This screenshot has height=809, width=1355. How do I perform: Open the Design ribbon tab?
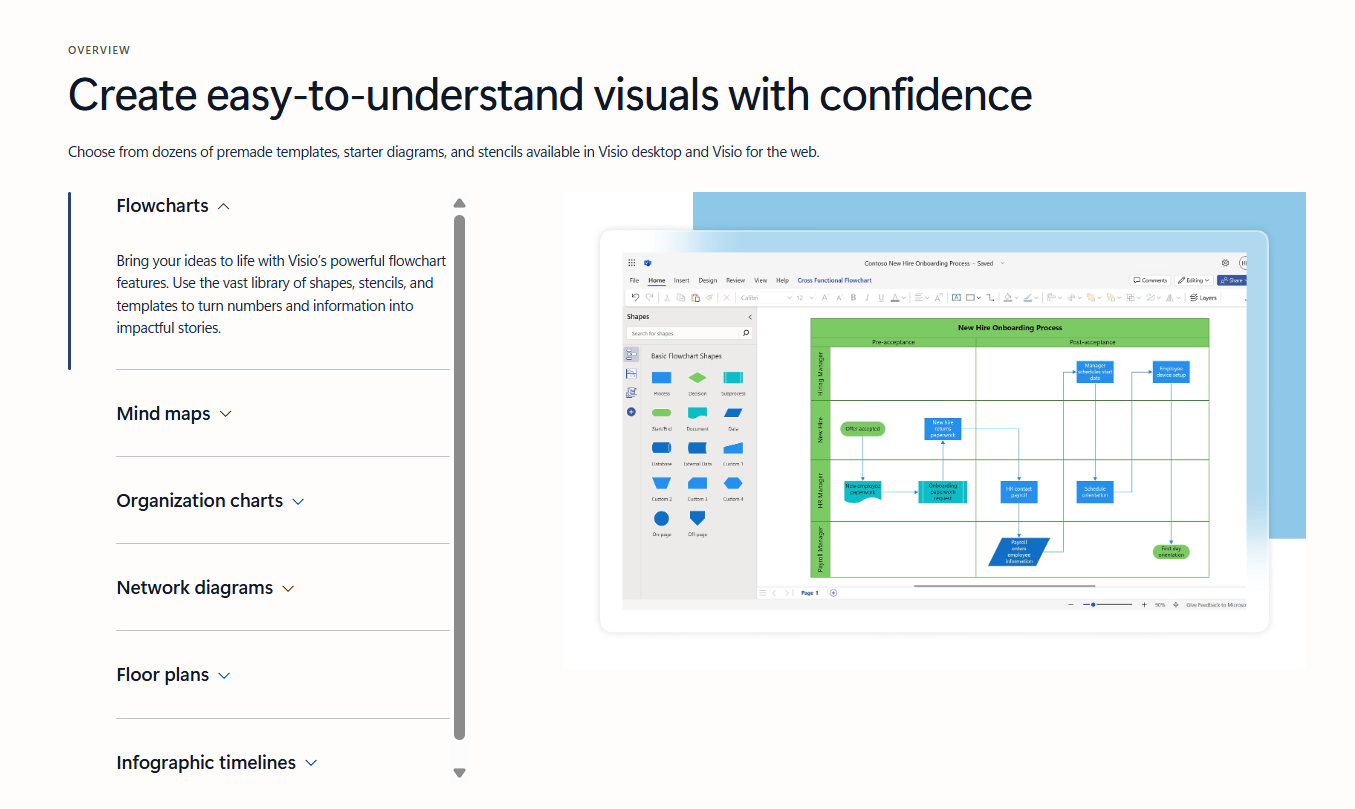[x=708, y=281]
